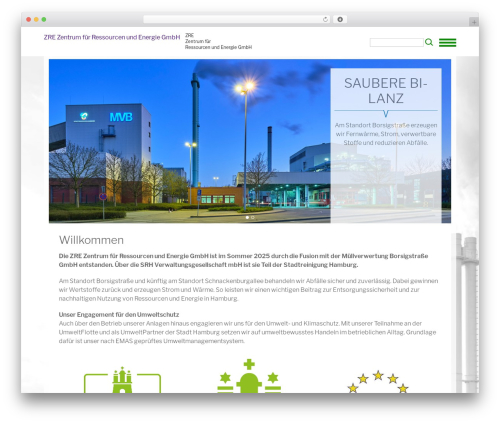Click the red close window button
500x423 pixels.
click(x=29, y=19)
